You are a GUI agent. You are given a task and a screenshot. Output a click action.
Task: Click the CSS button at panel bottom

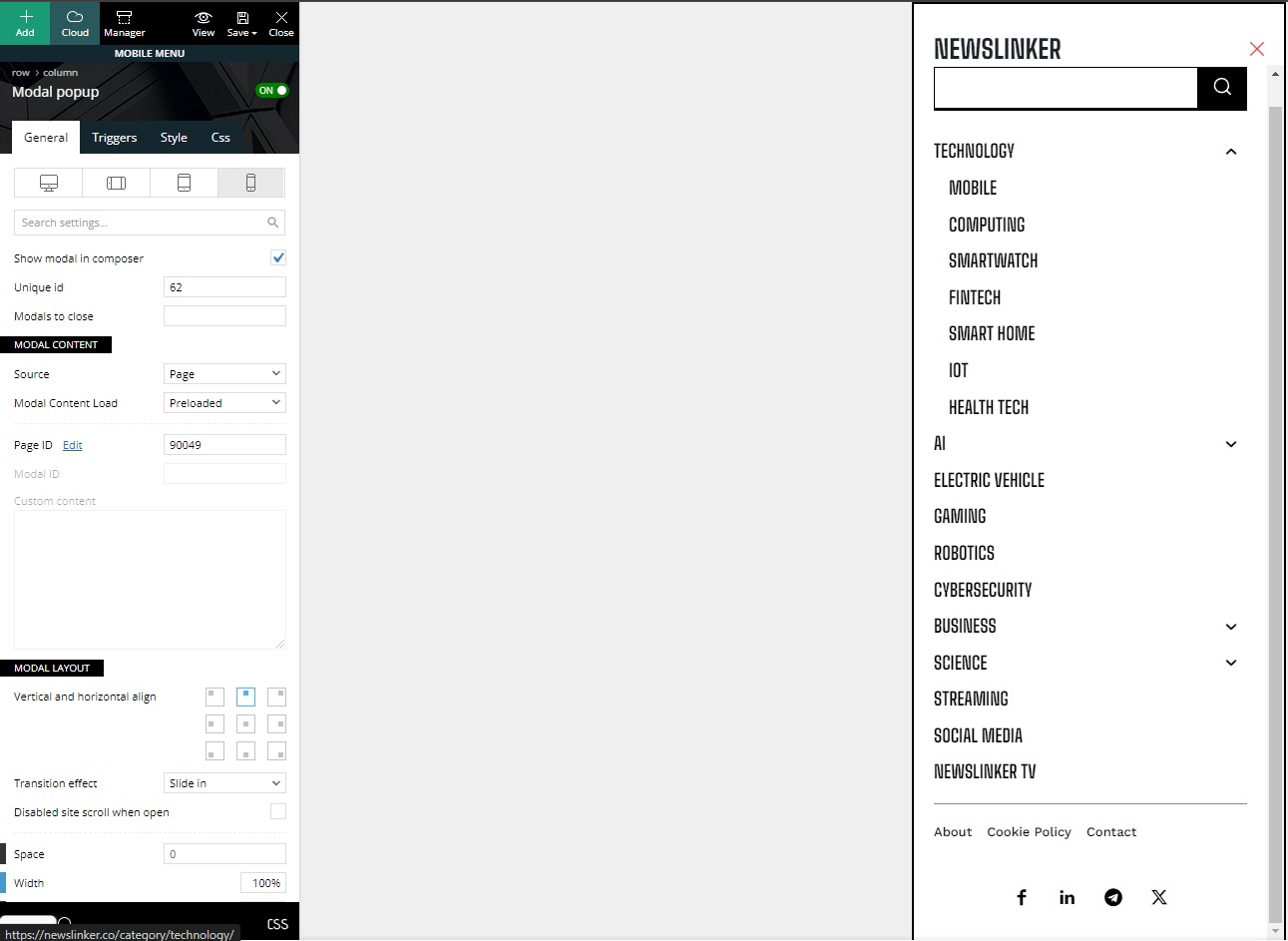277,925
